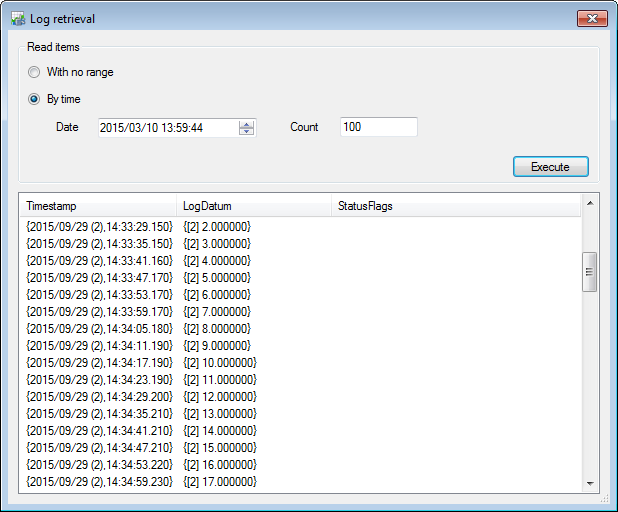
Task: Select the row with timestamp 14:33:29.150
Action: pos(99,227)
